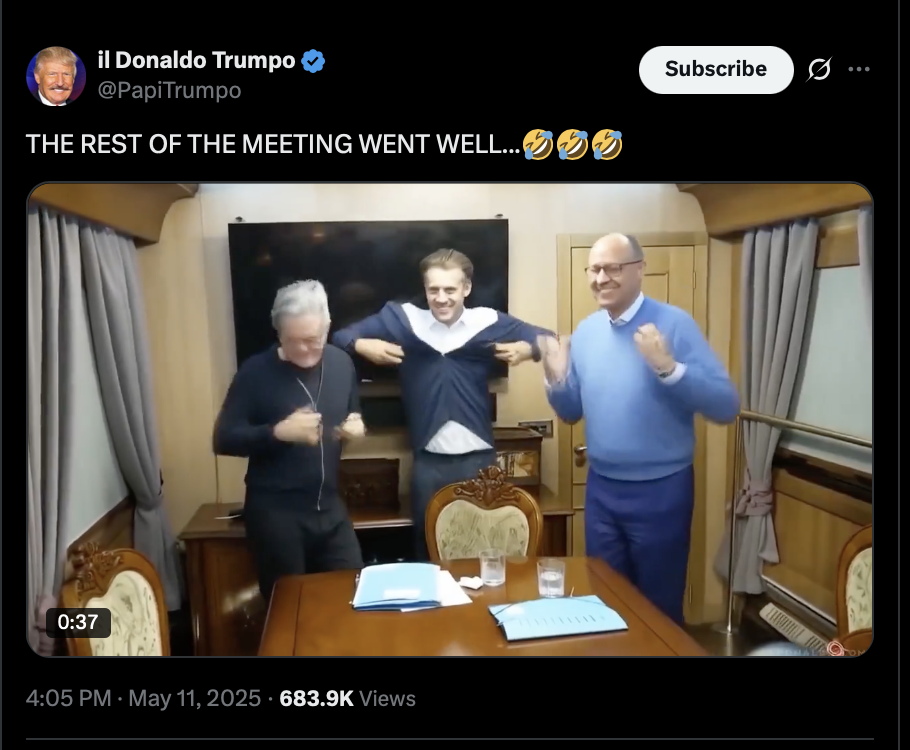Click the first laughing emoji in the tweet
The height and width of the screenshot is (750, 910).
pos(537,145)
